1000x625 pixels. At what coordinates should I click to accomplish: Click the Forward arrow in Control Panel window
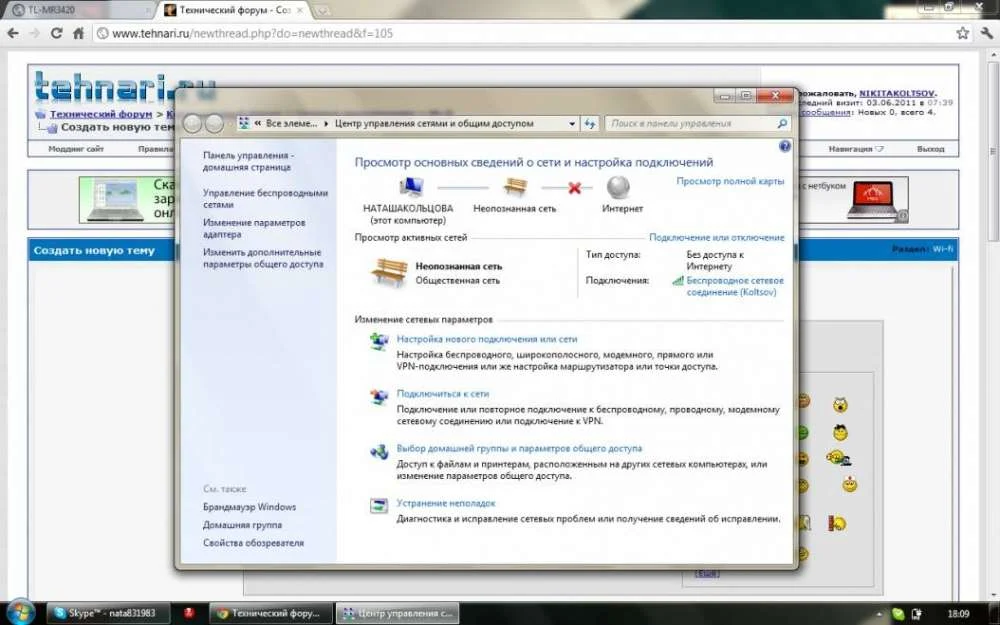pyautogui.click(x=214, y=124)
